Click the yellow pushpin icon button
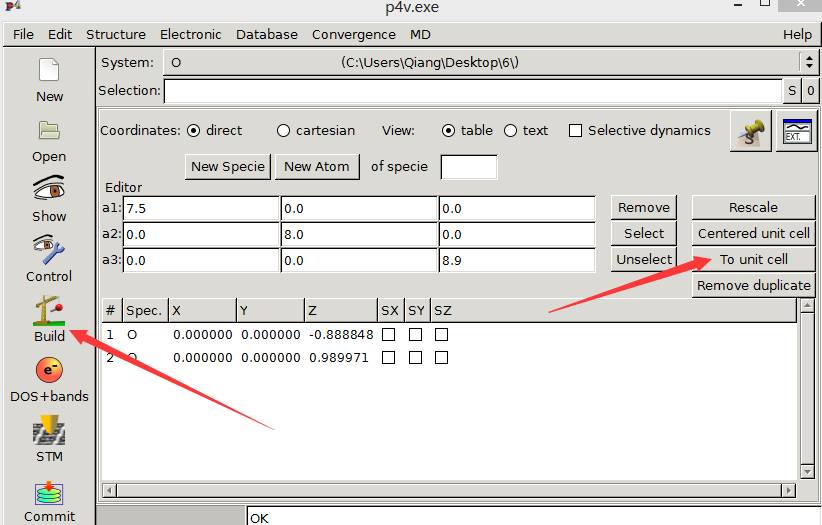822x525 pixels. [x=750, y=132]
